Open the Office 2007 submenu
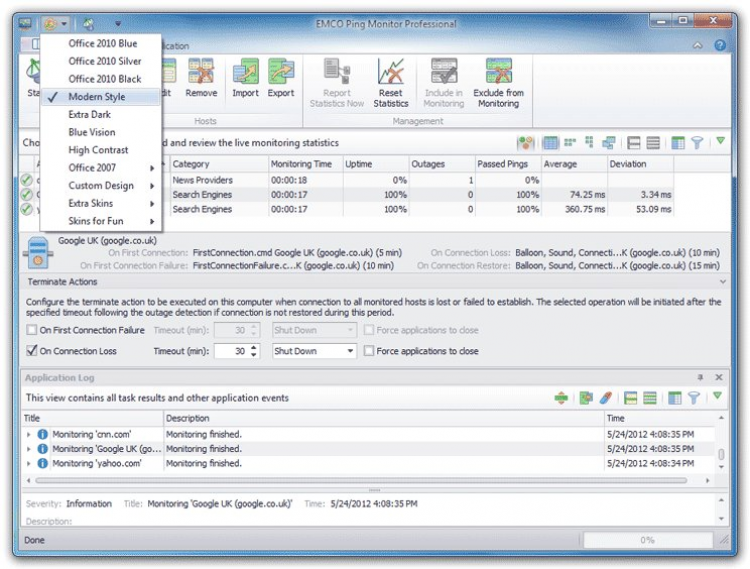Viewport: 750px width, 569px height. tap(100, 167)
